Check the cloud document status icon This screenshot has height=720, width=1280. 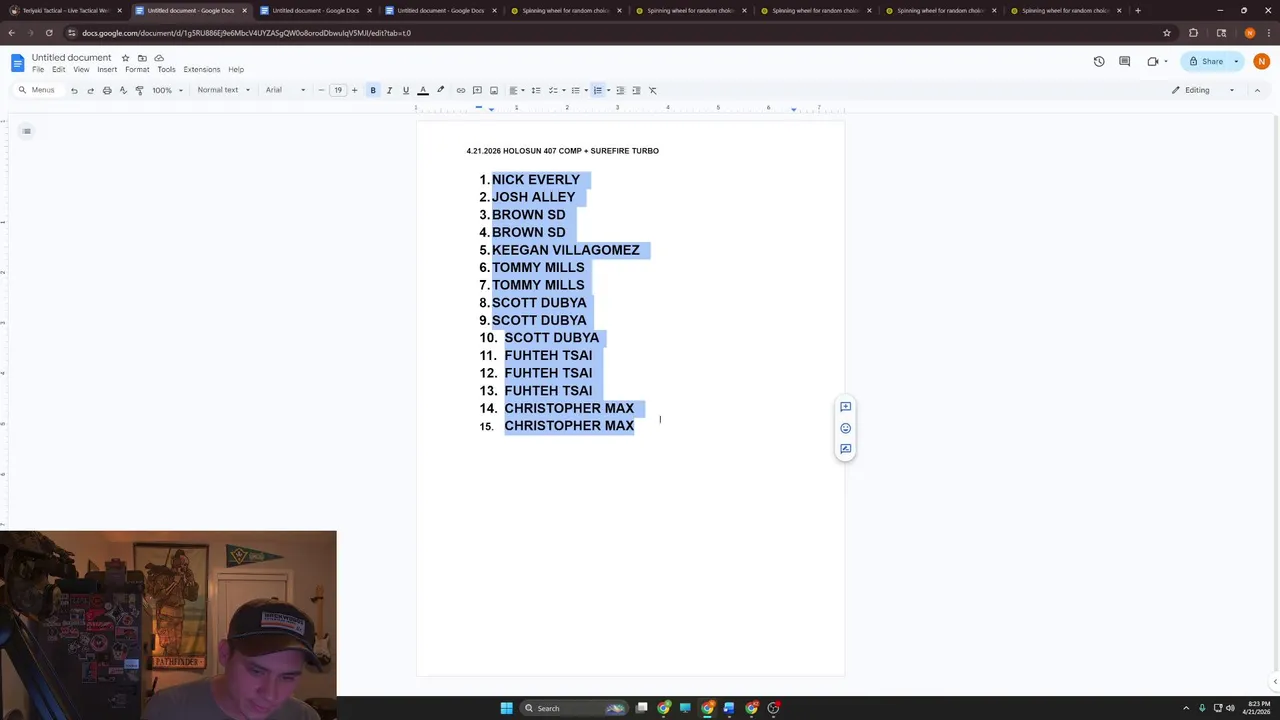[x=159, y=58]
